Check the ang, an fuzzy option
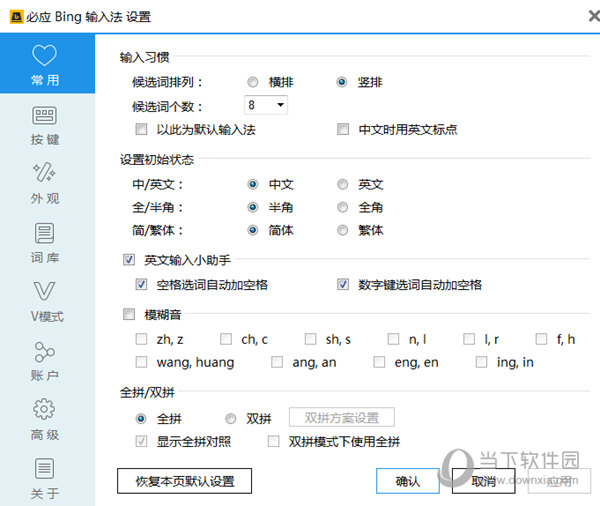Screen dimensions: 600x506 tap(277, 362)
